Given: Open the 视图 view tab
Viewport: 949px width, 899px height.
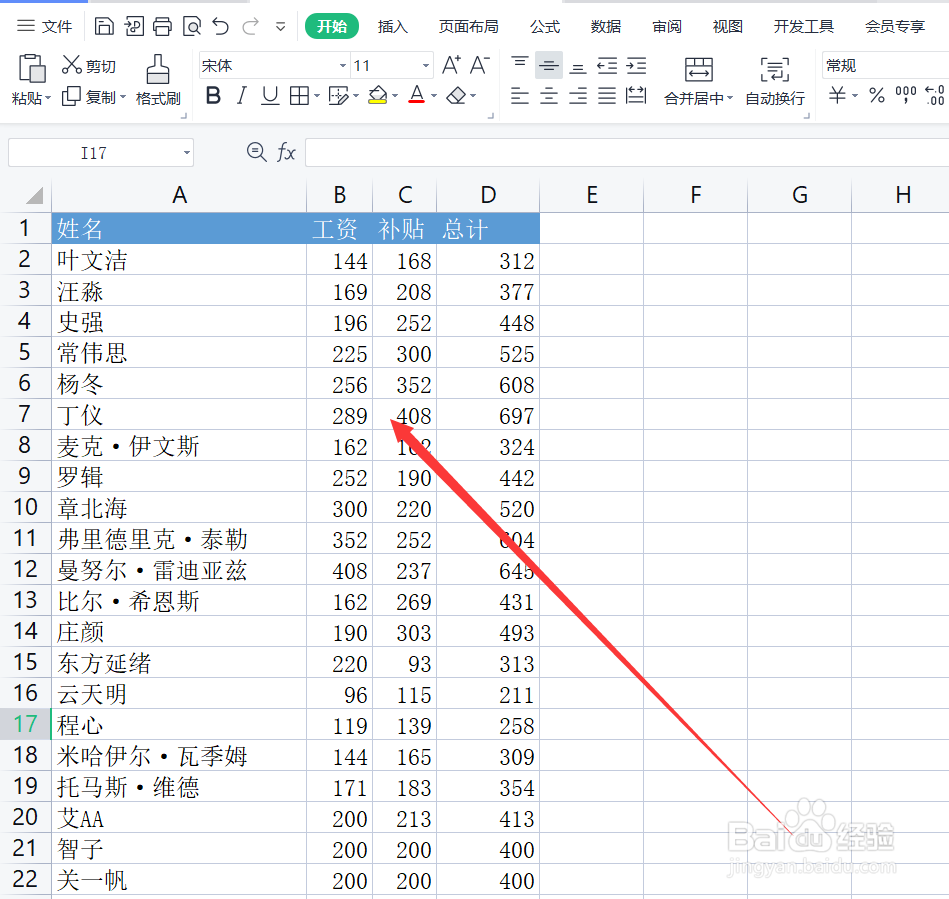Looking at the screenshot, I should pos(727,27).
